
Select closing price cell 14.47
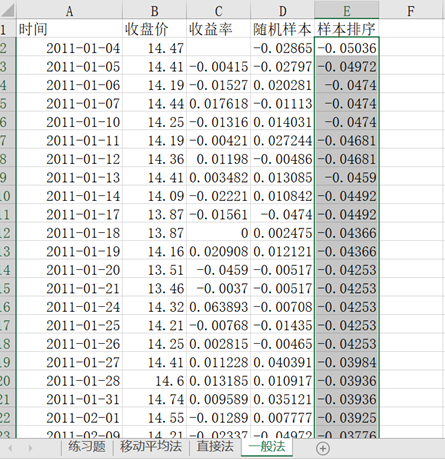(x=154, y=47)
